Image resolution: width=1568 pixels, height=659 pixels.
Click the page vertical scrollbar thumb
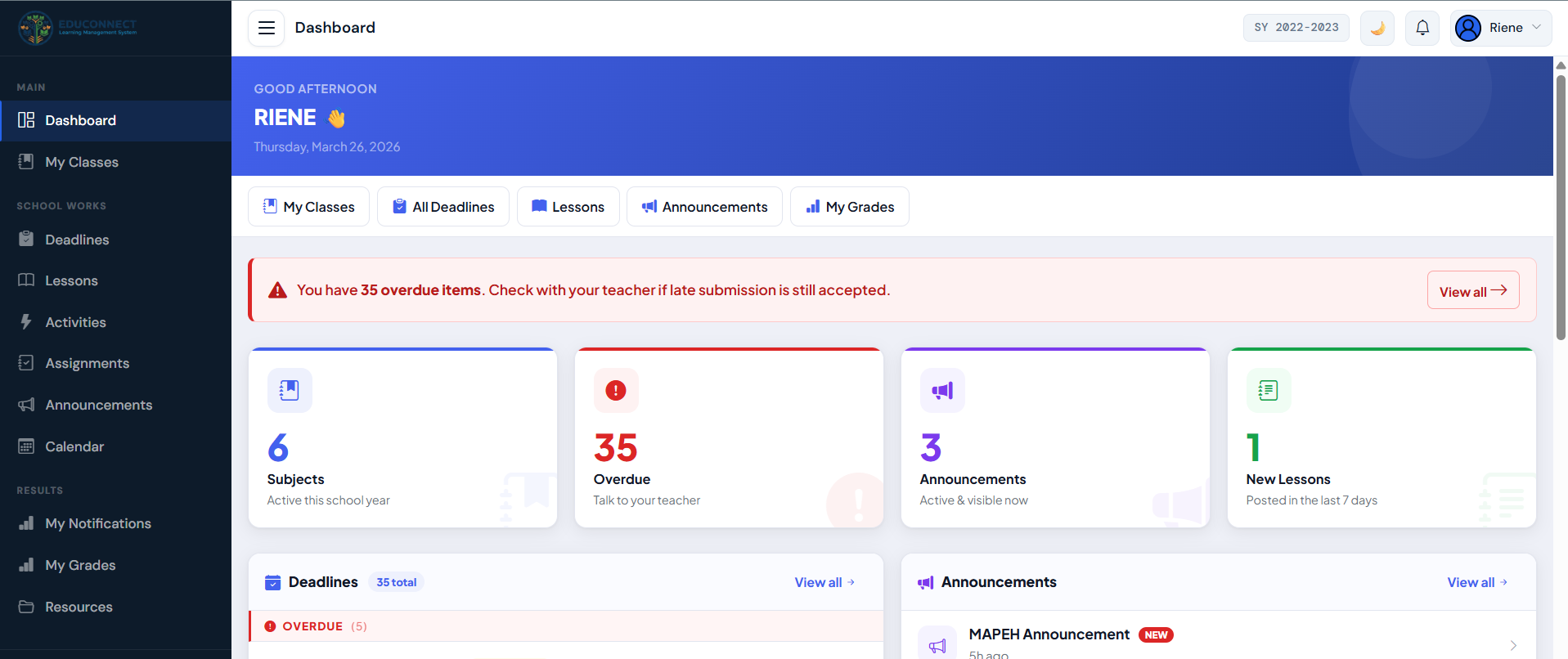1561,207
